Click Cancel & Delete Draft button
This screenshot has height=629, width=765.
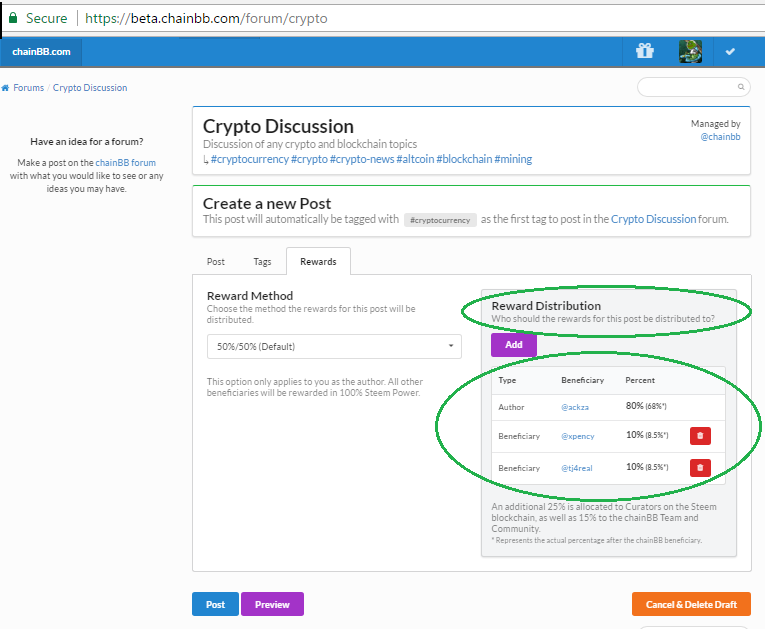(691, 604)
